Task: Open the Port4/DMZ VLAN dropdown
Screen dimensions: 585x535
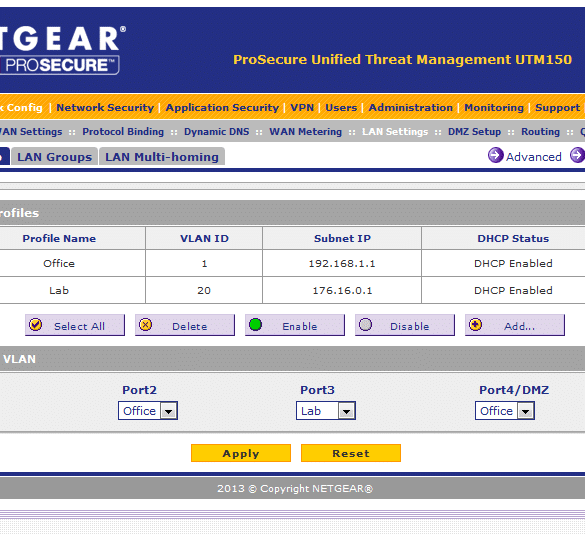Action: coord(505,411)
